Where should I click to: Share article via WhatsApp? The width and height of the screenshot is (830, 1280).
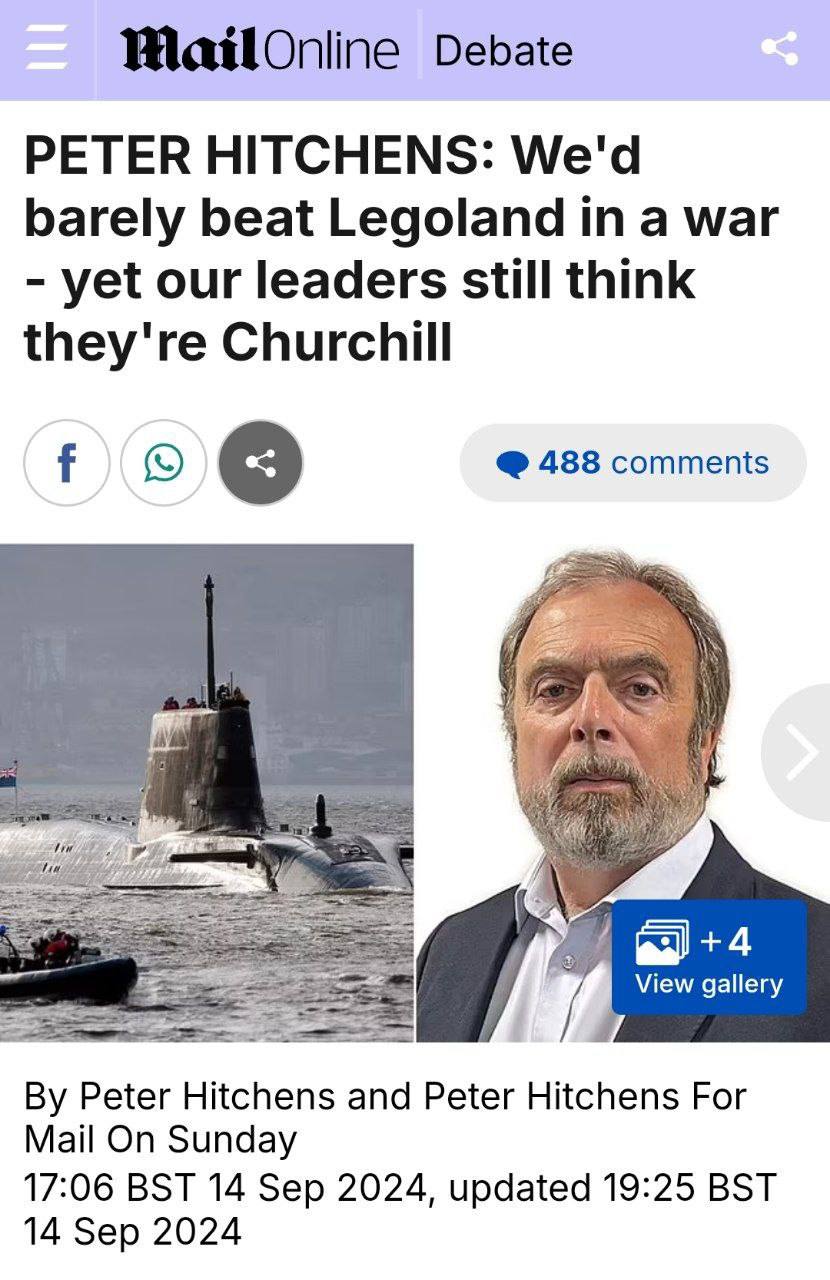click(x=164, y=463)
